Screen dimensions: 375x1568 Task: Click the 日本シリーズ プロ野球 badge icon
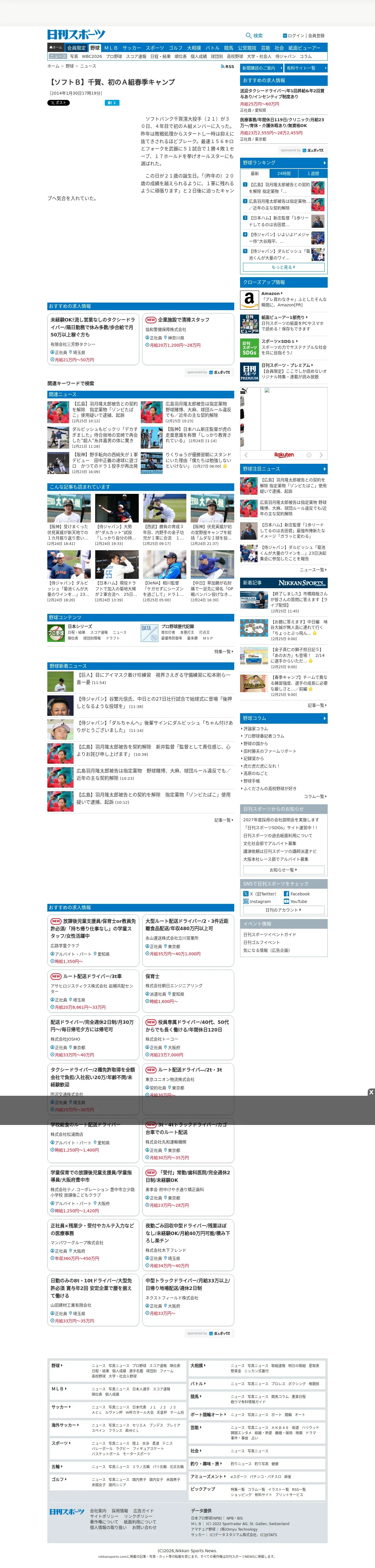(x=56, y=633)
